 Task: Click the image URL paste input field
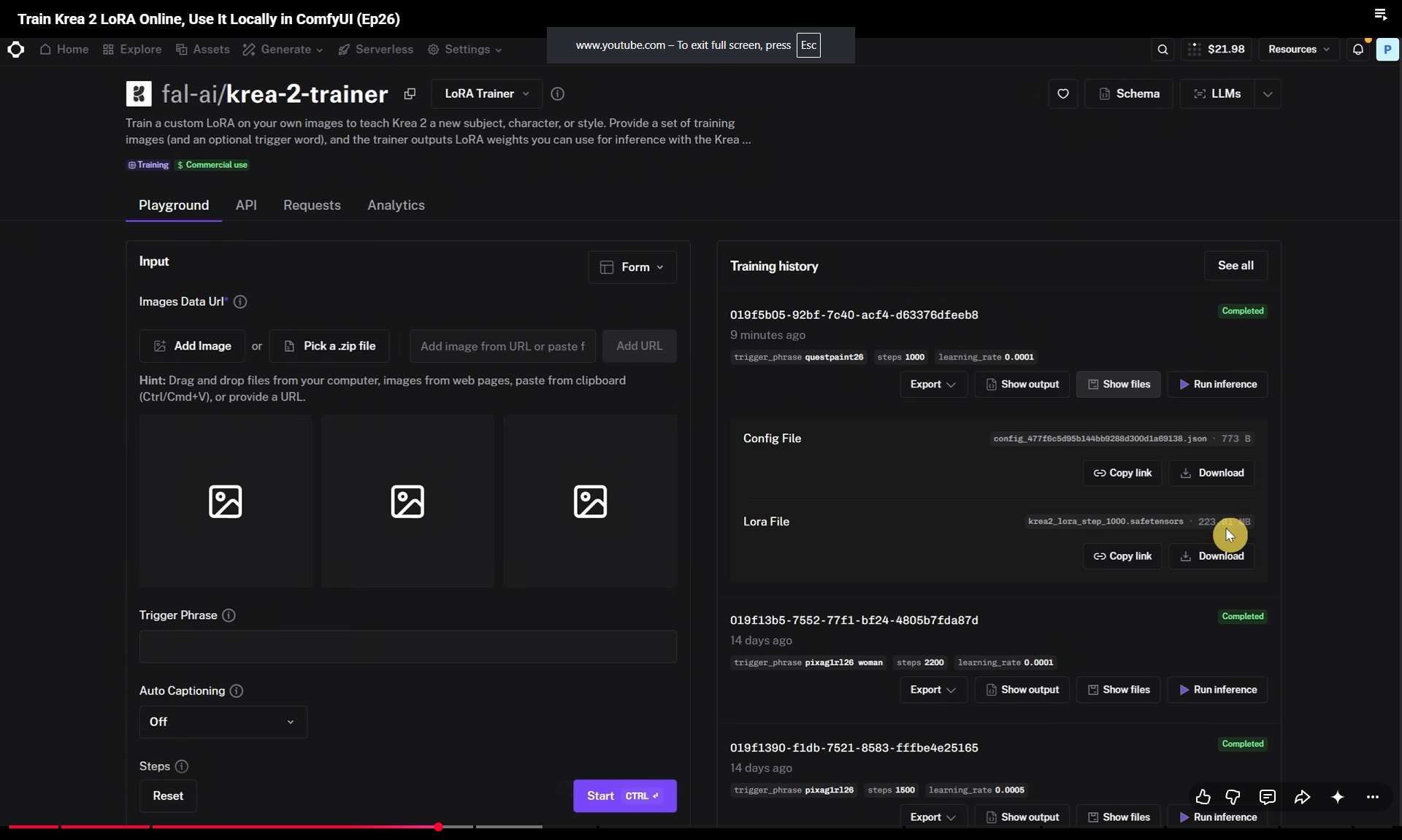[x=502, y=346]
